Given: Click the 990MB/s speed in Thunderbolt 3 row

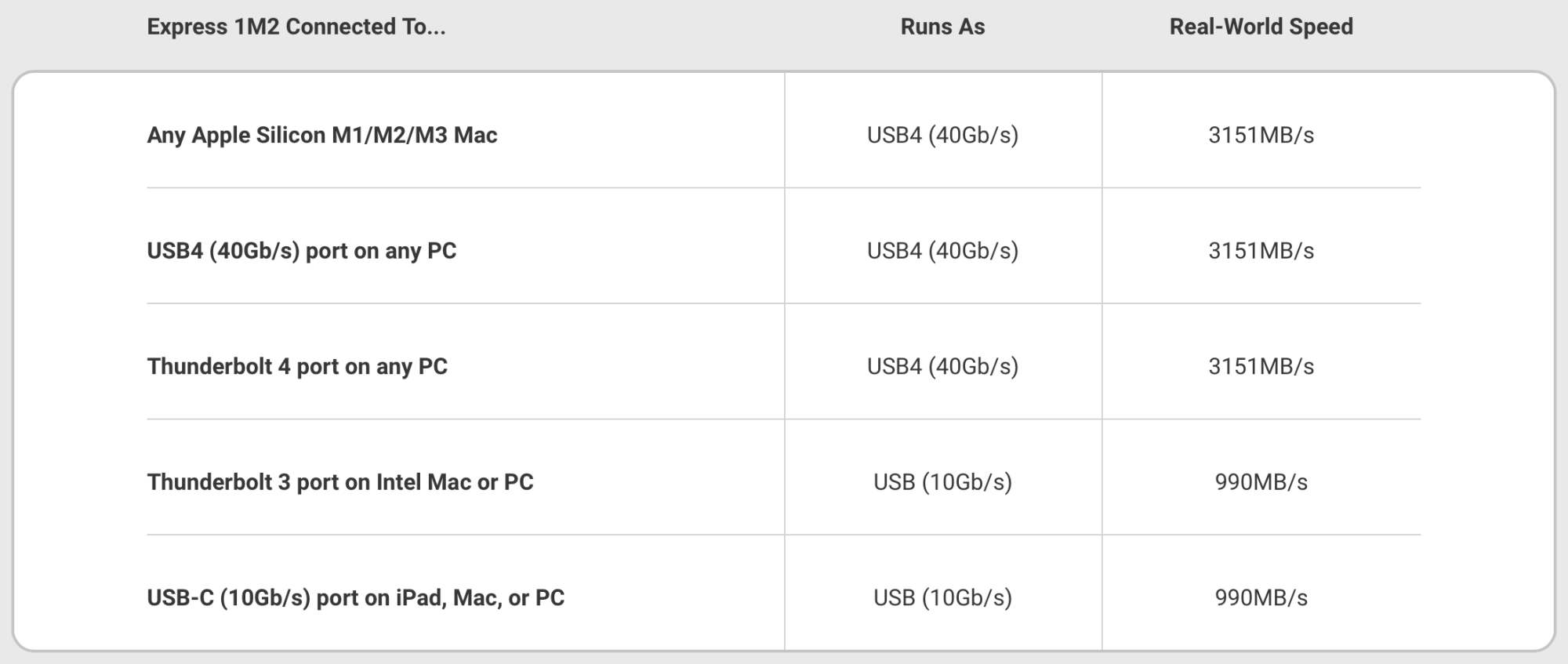Looking at the screenshot, I should point(1261,482).
